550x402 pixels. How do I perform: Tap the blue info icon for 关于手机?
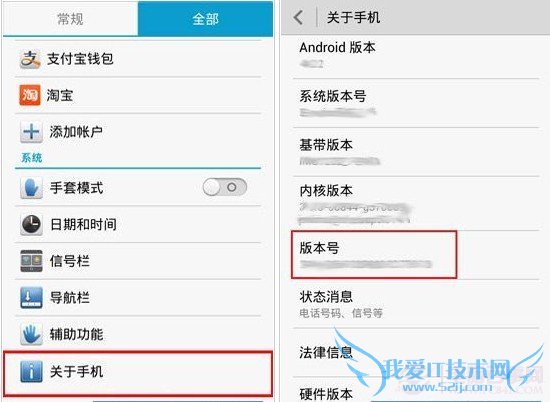point(31,371)
